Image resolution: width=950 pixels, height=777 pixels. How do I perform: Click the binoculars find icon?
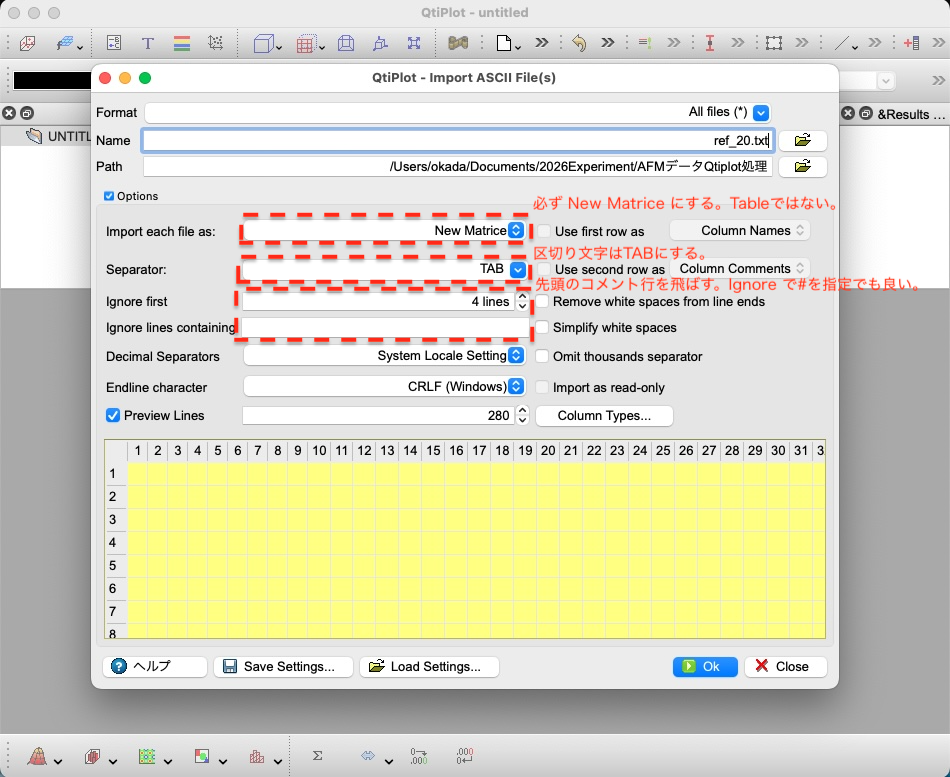458,43
